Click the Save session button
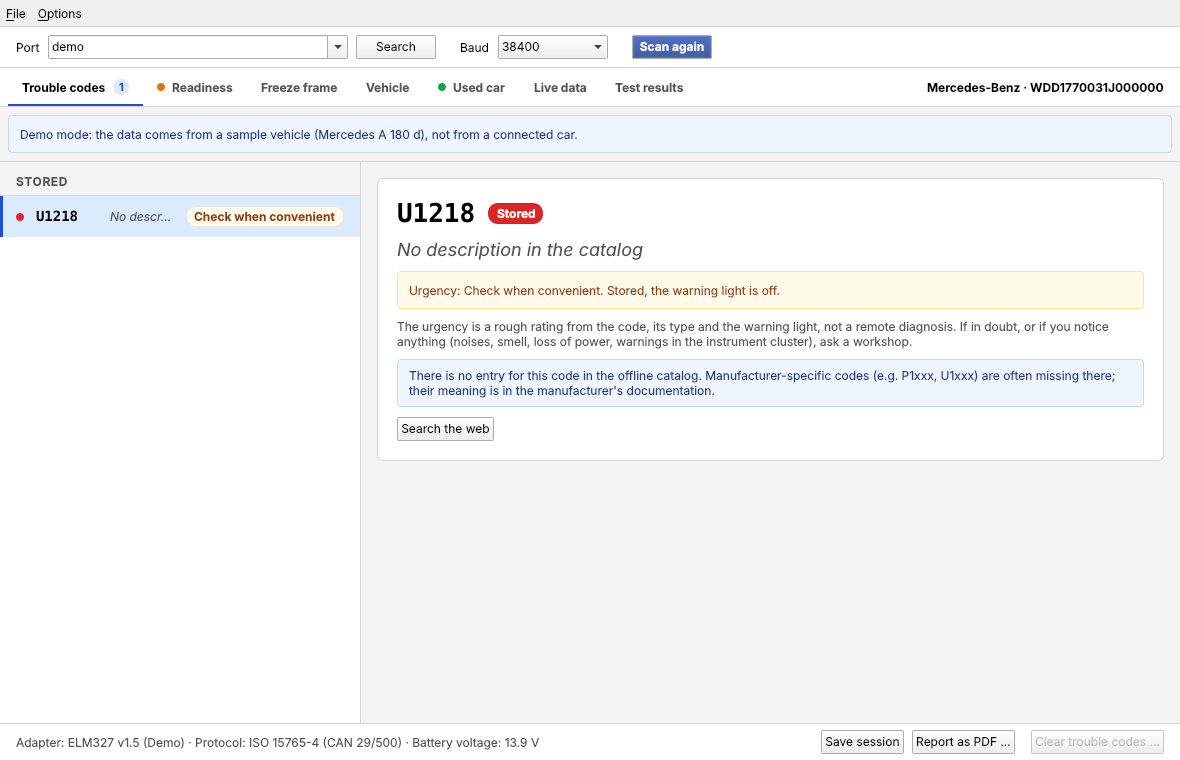This screenshot has height=760, width=1180. tap(862, 742)
